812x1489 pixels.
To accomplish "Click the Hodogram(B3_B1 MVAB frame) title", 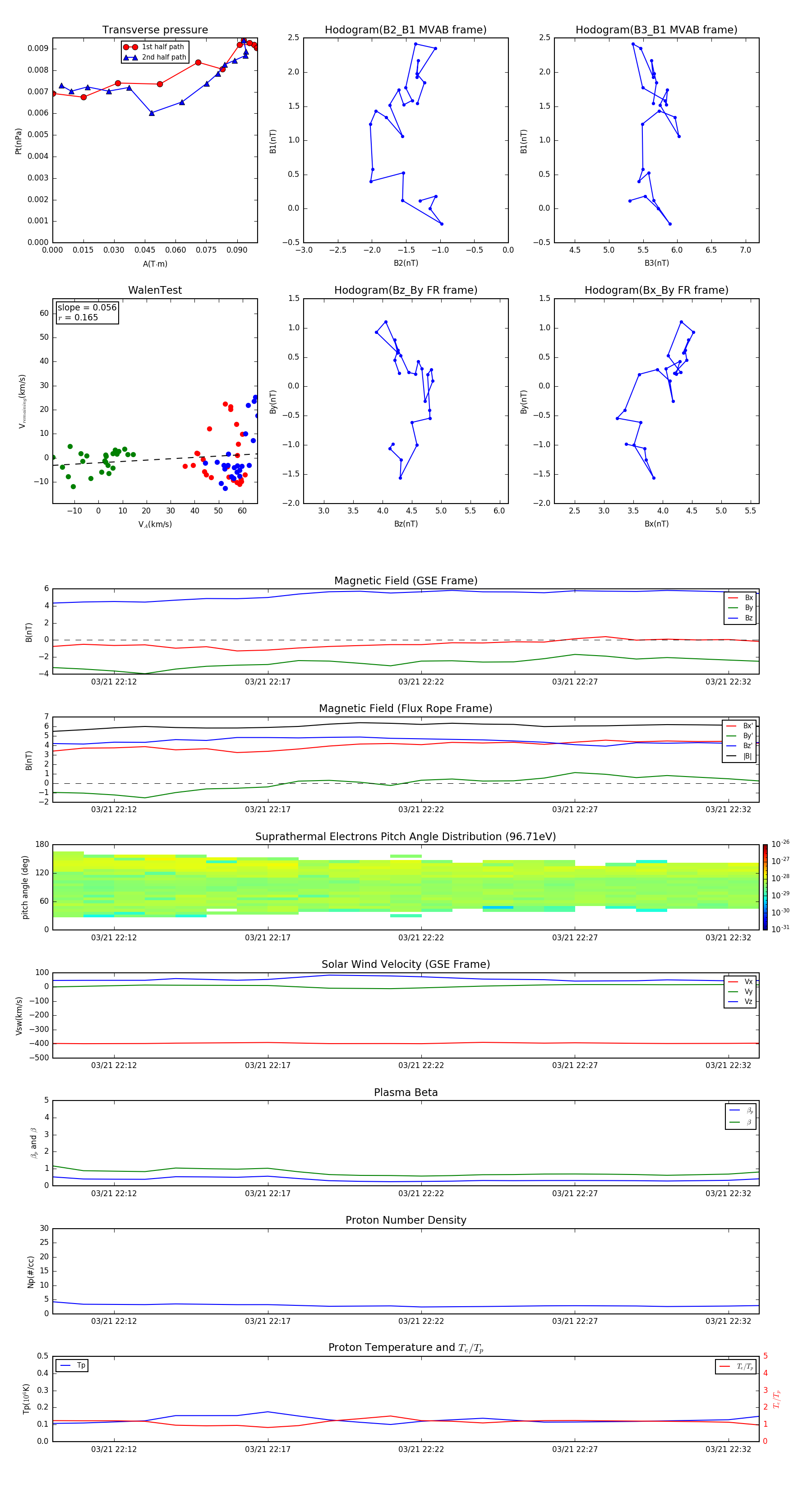I will (x=656, y=29).
